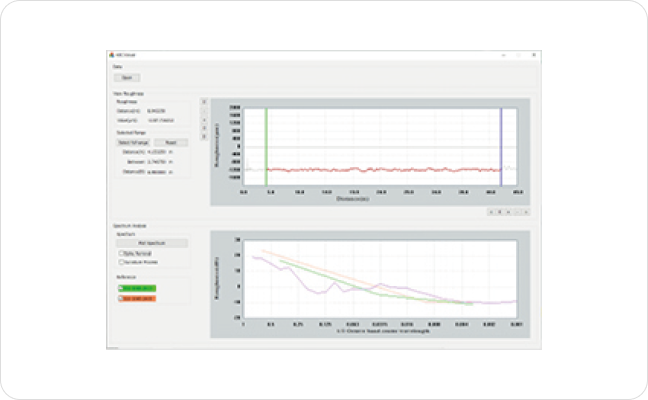Click rightmost icon in toolbar below roughness chart
Viewport: 648px width, 400px height.
(526, 212)
